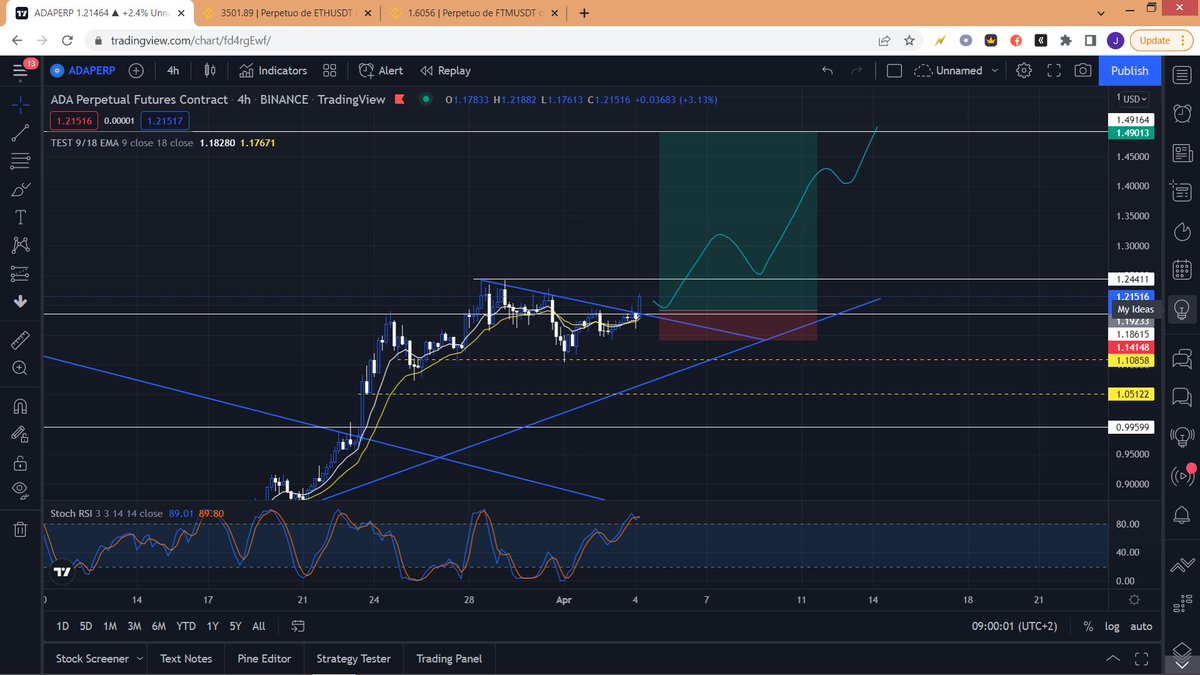Take a chart snapshot with the camera
The image size is (1200, 675).
pyautogui.click(x=1083, y=71)
